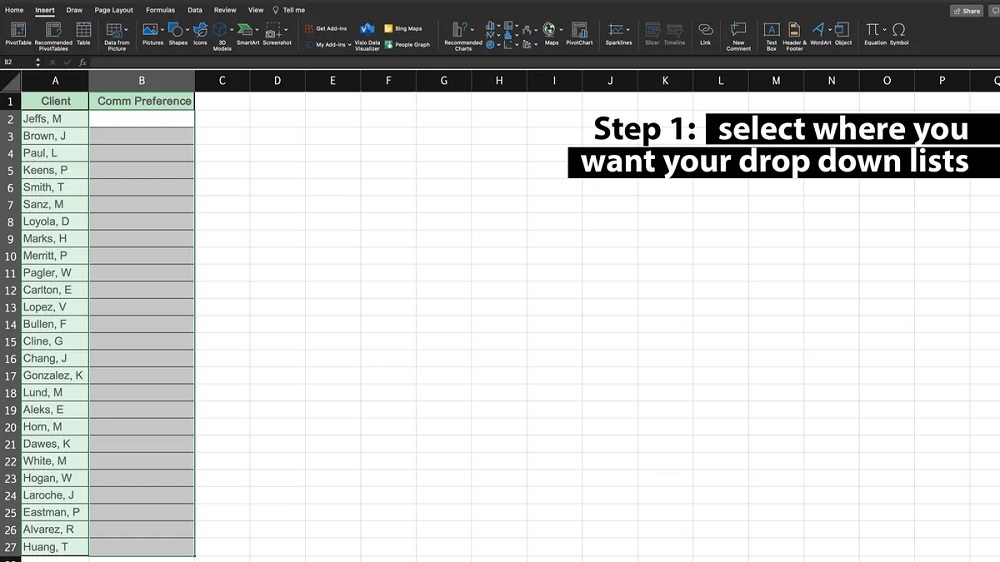
Task: Open the Icons gallery
Action: click(200, 33)
